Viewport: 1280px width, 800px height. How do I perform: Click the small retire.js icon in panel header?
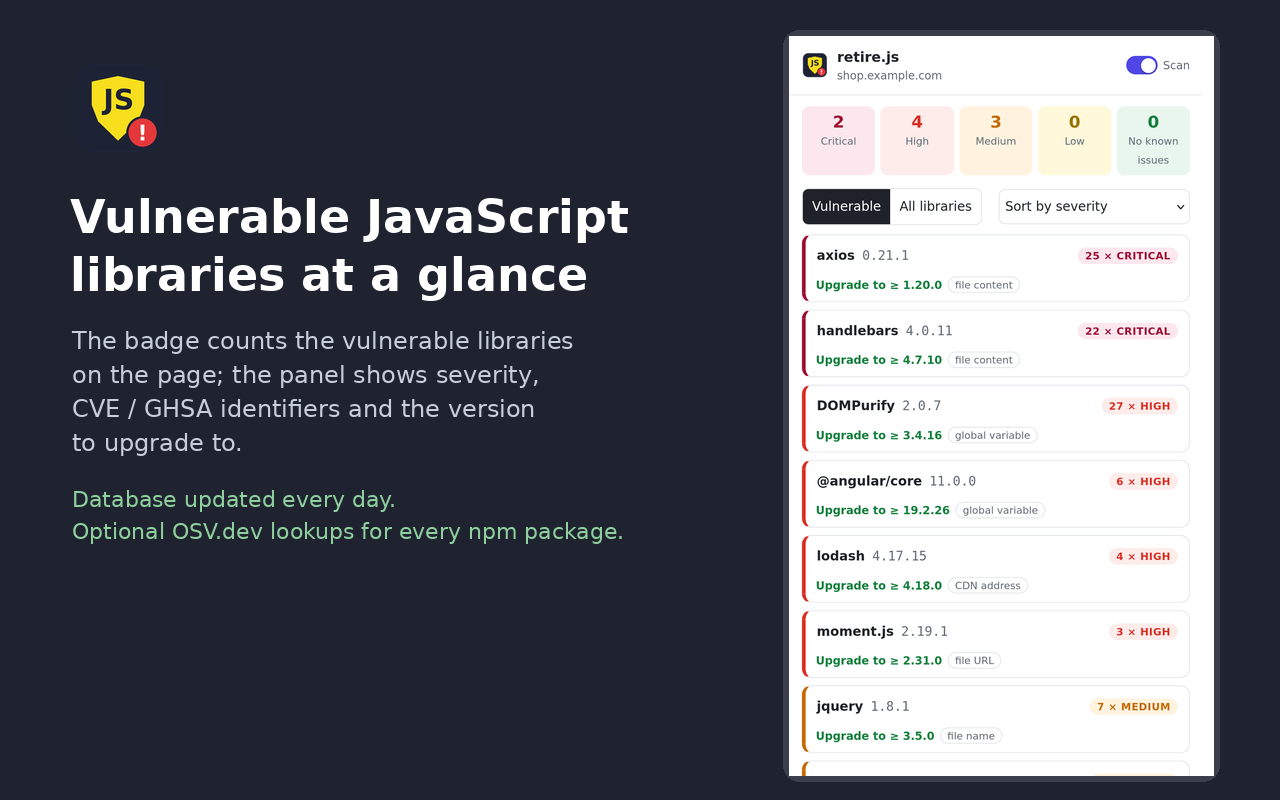(x=815, y=65)
